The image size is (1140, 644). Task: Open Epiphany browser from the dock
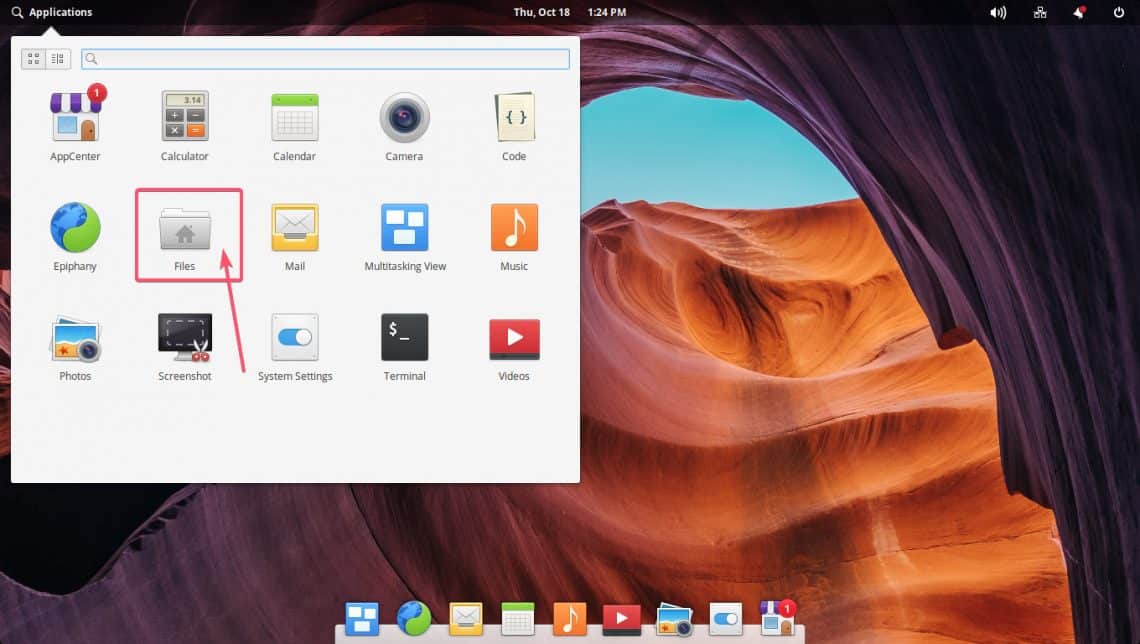(413, 619)
